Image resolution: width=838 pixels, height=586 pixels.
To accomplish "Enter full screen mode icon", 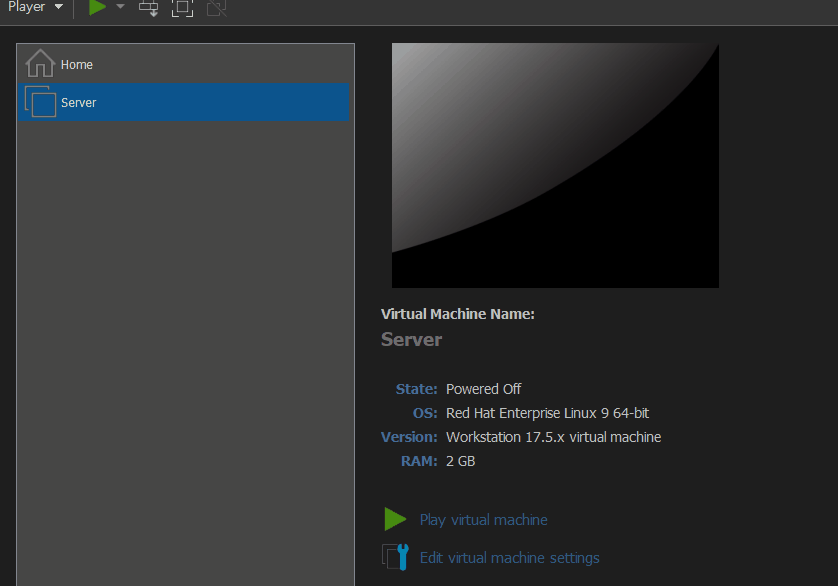I will click(182, 8).
